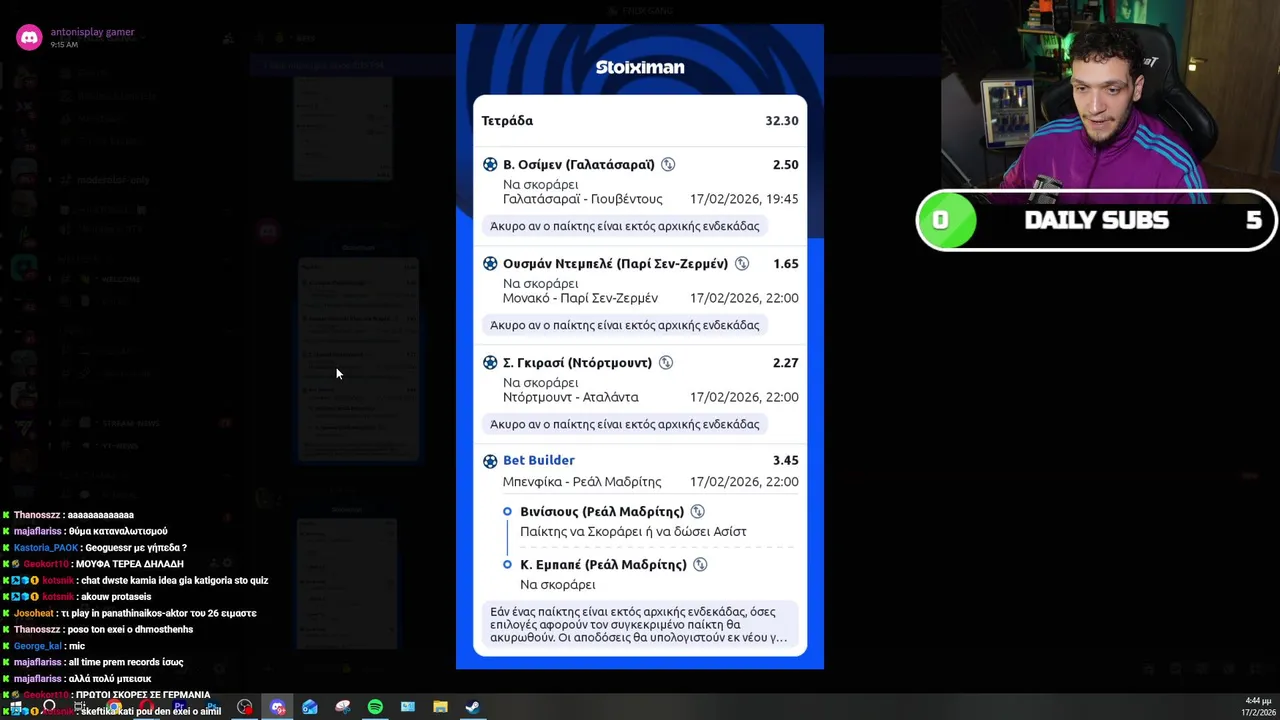Image resolution: width=1280 pixels, height=720 pixels.
Task: Click the football icon beside Β. Οσίμεν
Action: [x=490, y=164]
